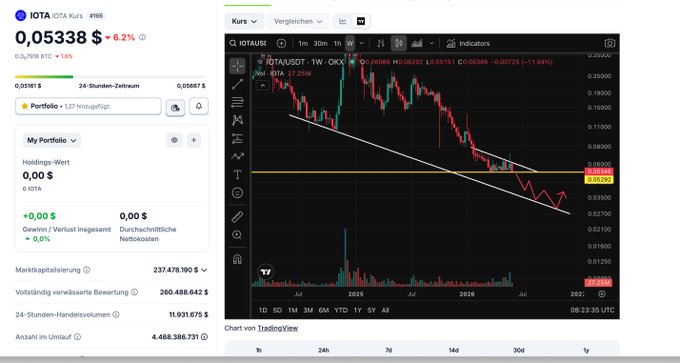Switch chart interval to 30m
The width and height of the screenshot is (680, 363).
point(320,43)
